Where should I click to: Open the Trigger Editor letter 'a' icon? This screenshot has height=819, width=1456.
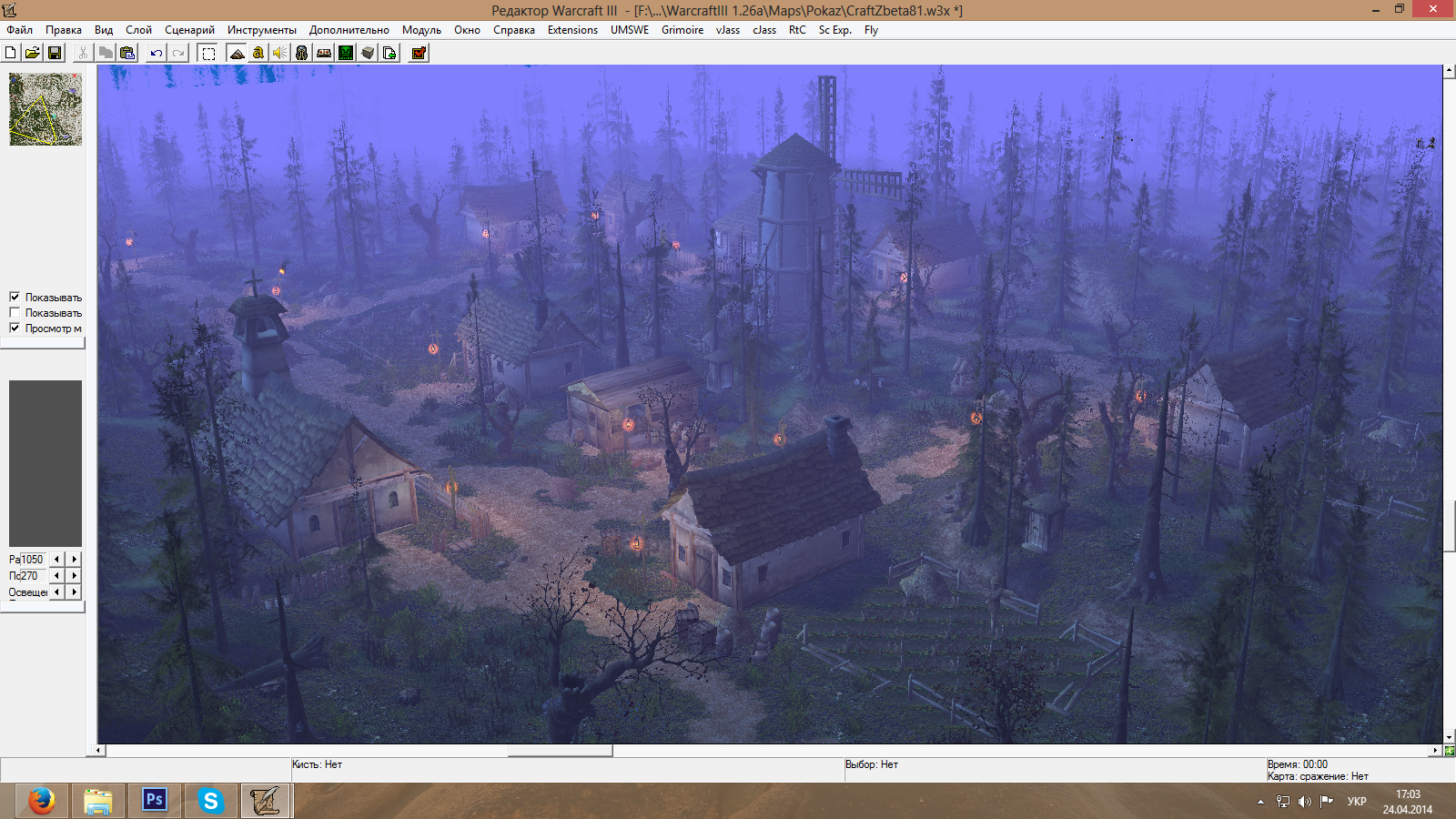point(258,53)
